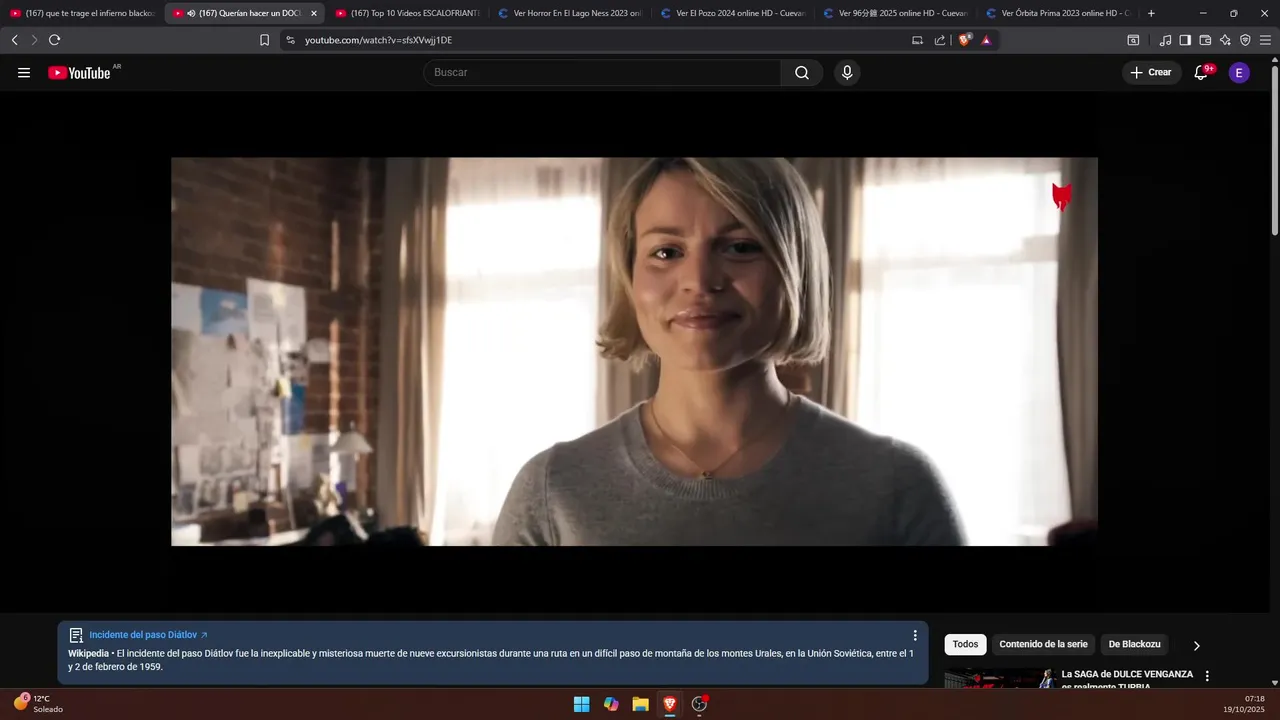Image resolution: width=1280 pixels, height=720 pixels.
Task: Mute the playing tab audio speaker icon
Action: [191, 13]
